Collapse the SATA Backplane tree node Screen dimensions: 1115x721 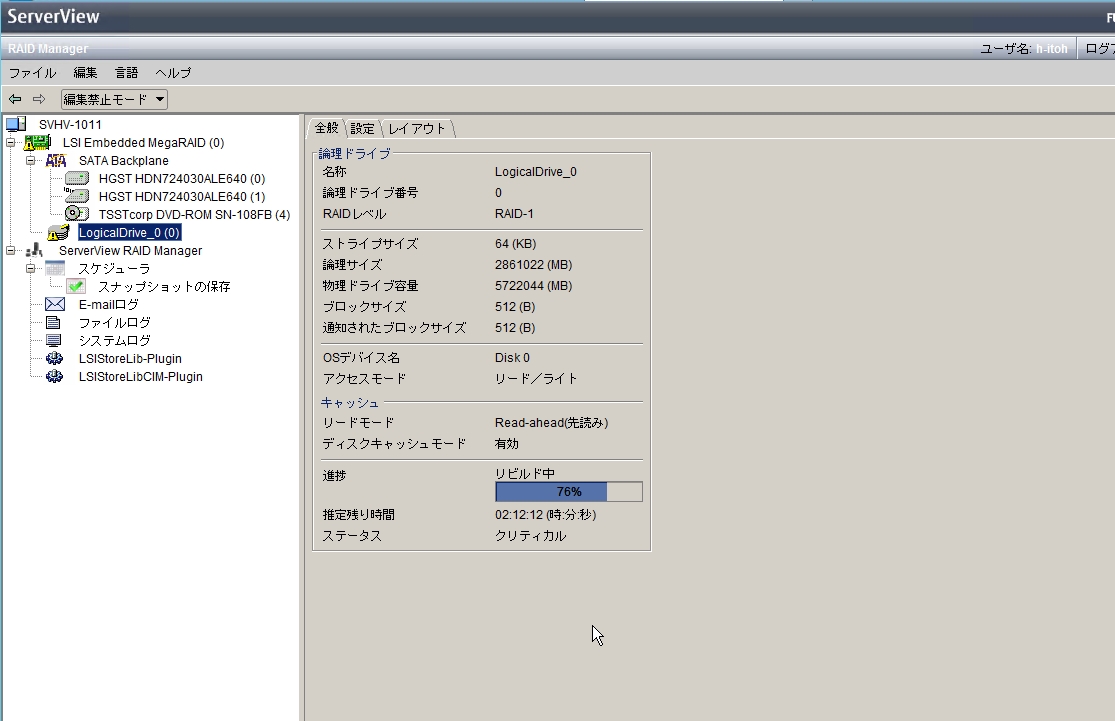[x=31, y=161]
